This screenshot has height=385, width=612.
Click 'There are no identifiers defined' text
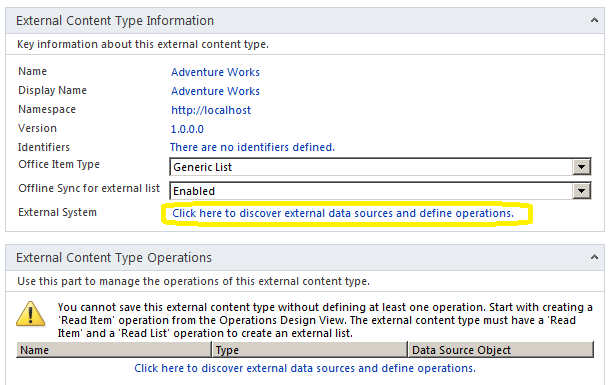click(252, 147)
